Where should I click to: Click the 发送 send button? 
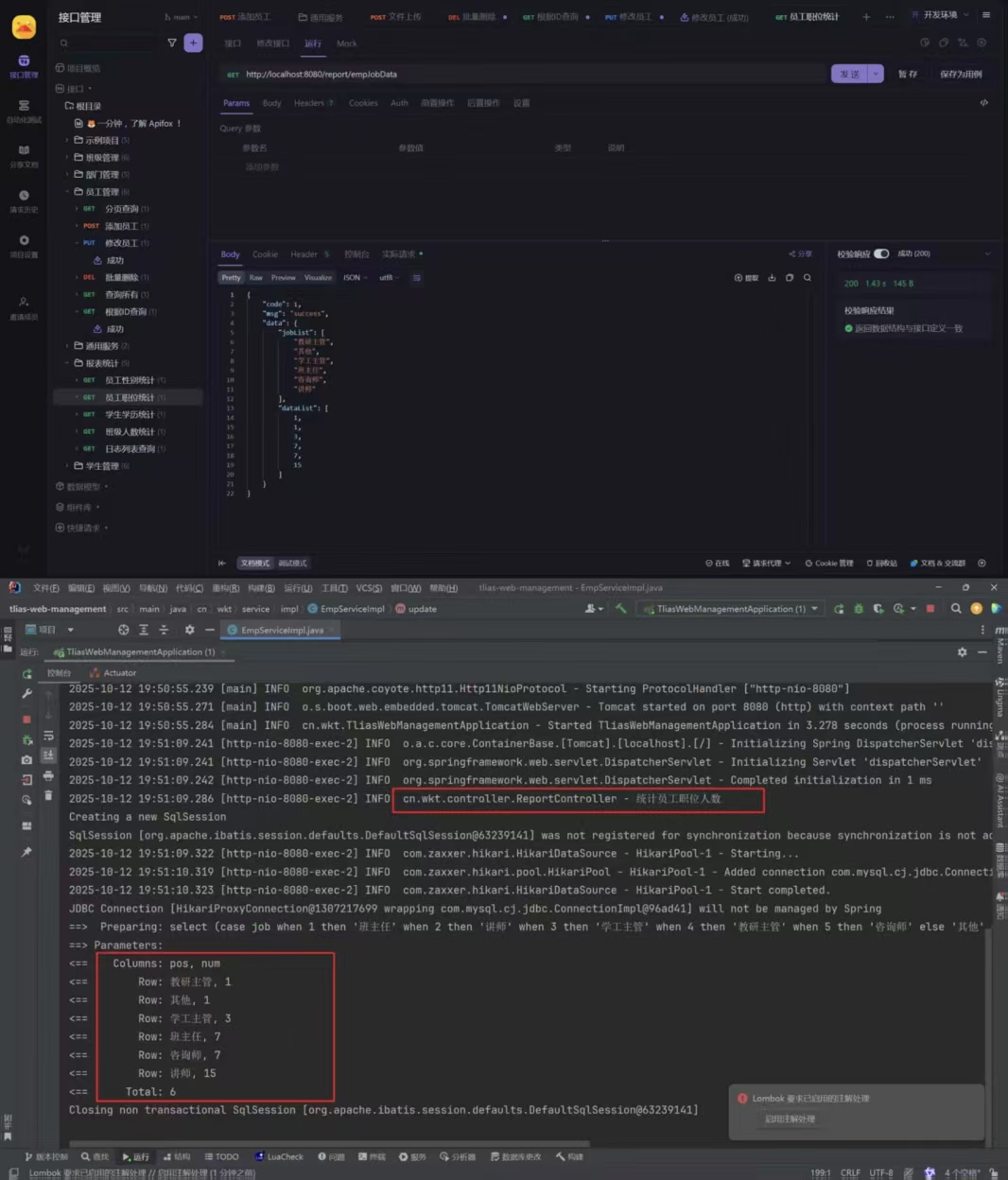[850, 74]
